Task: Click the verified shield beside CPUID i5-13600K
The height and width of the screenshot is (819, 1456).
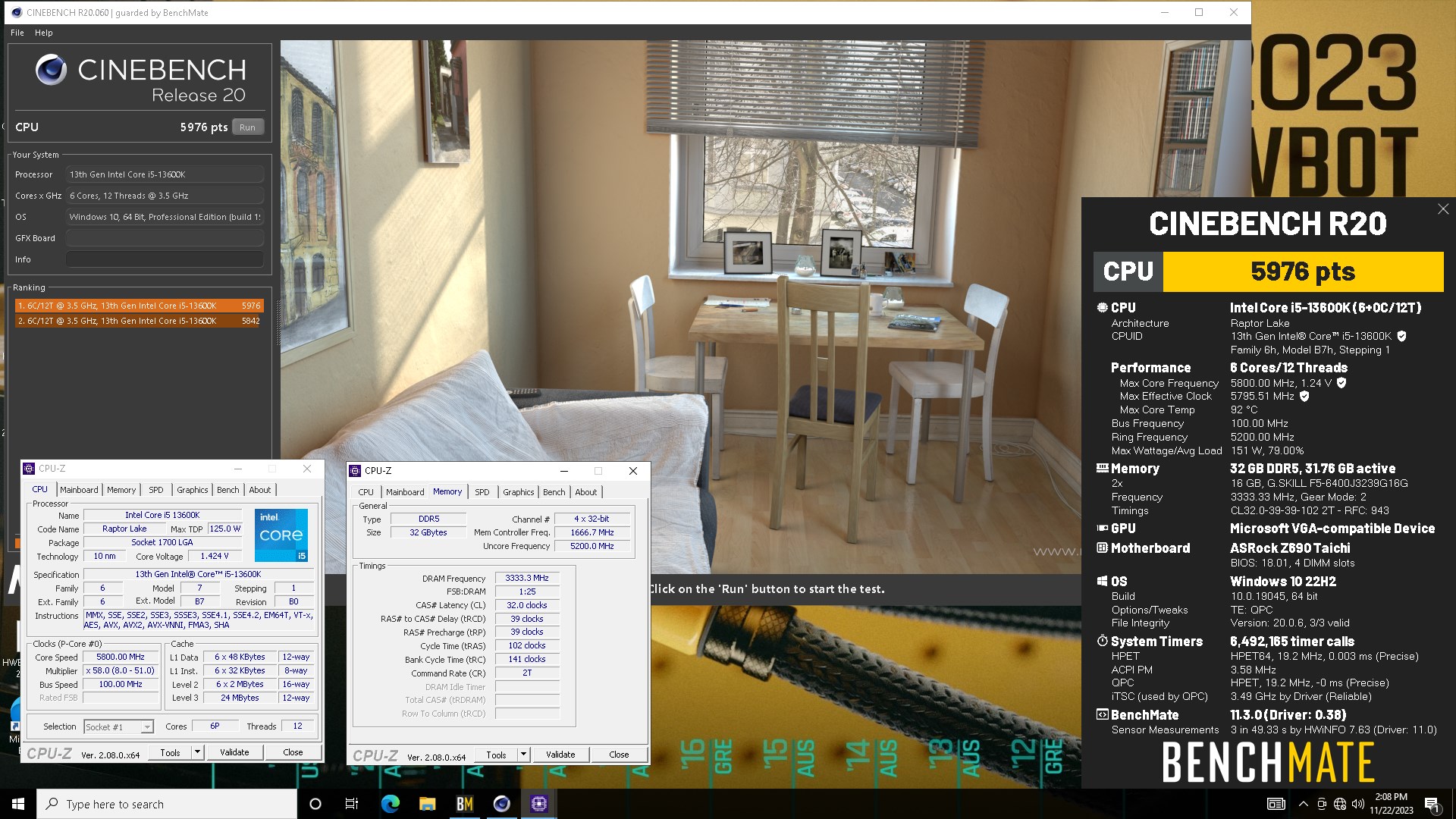Action: (x=1401, y=337)
